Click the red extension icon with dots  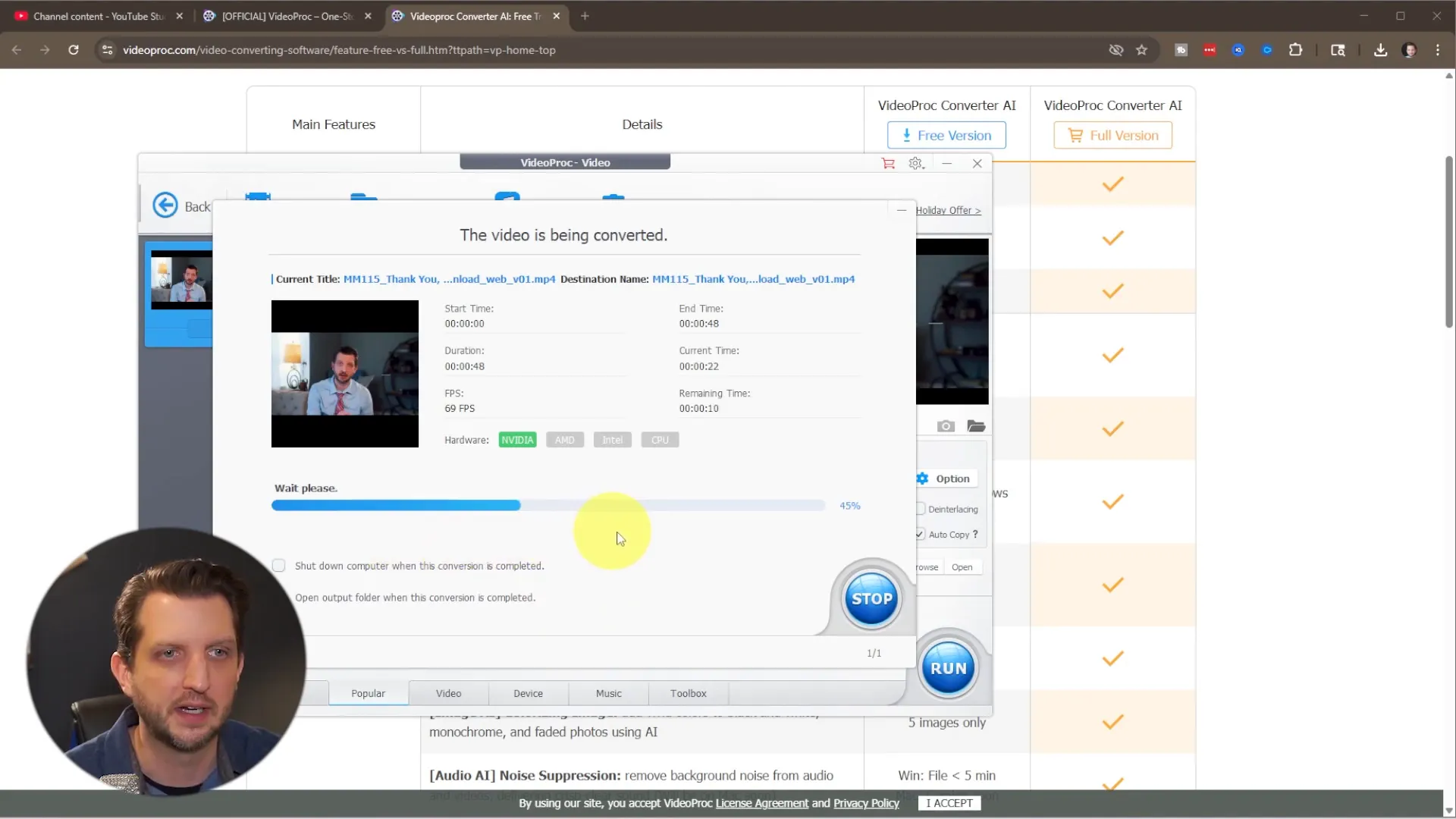pyautogui.click(x=1210, y=50)
